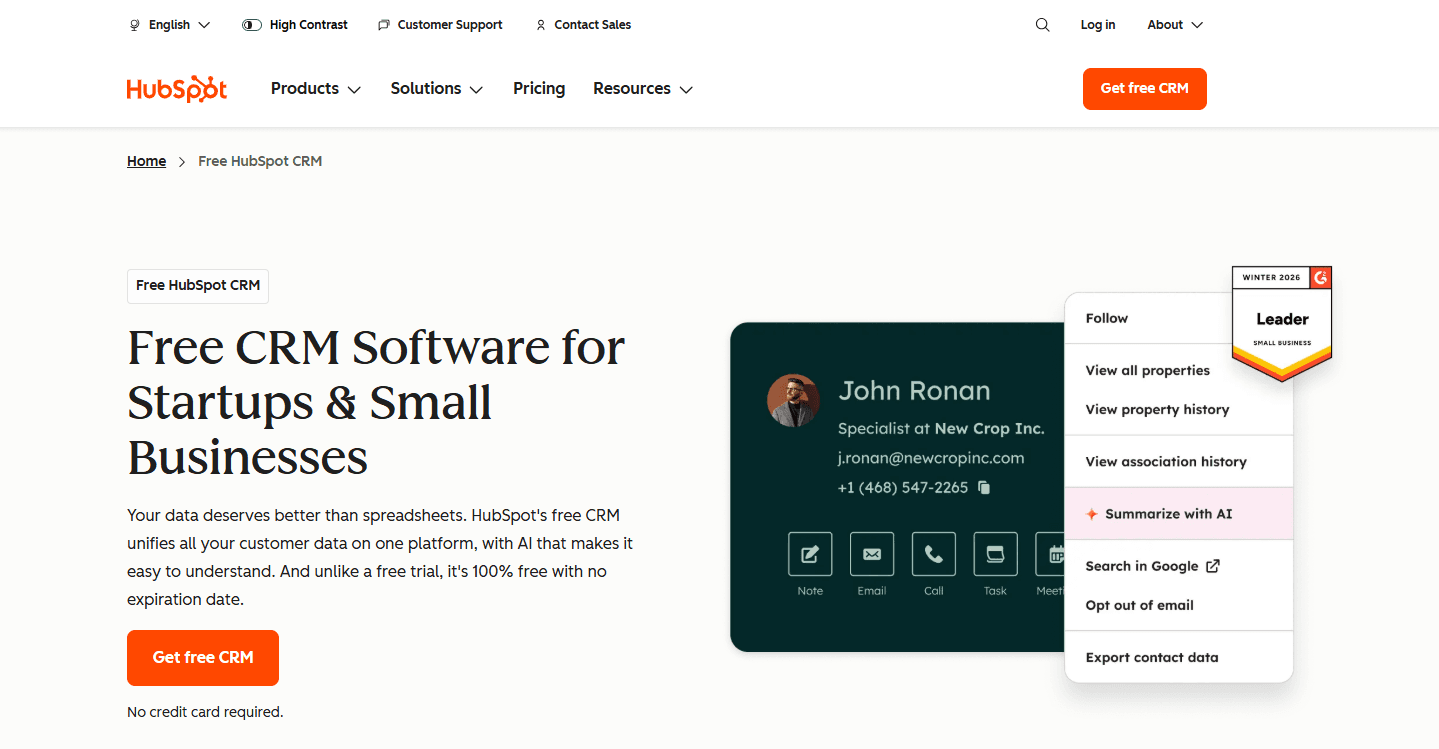
Task: Copy phone number via clipboard icon
Action: (984, 488)
